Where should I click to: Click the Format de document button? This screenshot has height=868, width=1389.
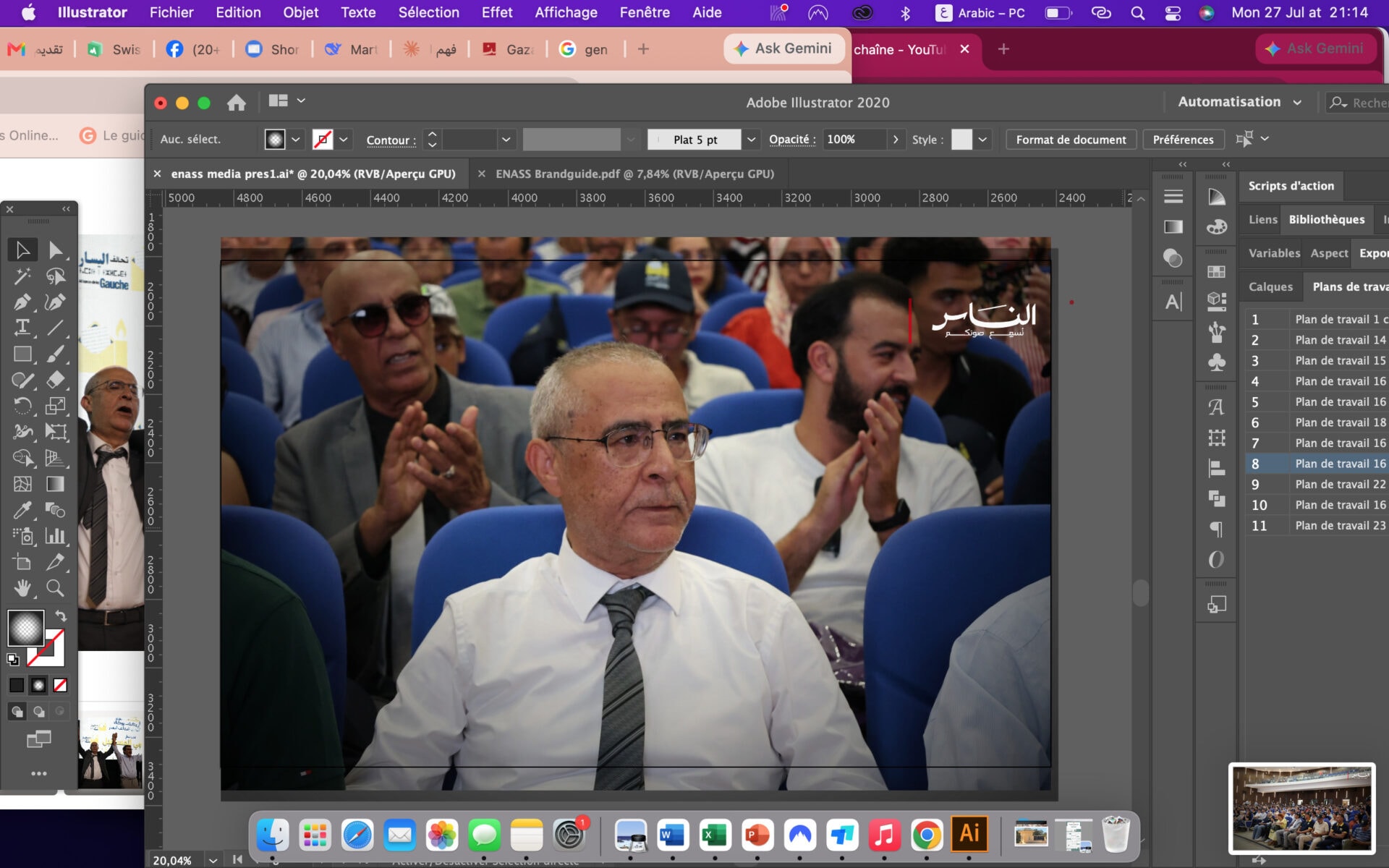tap(1071, 140)
